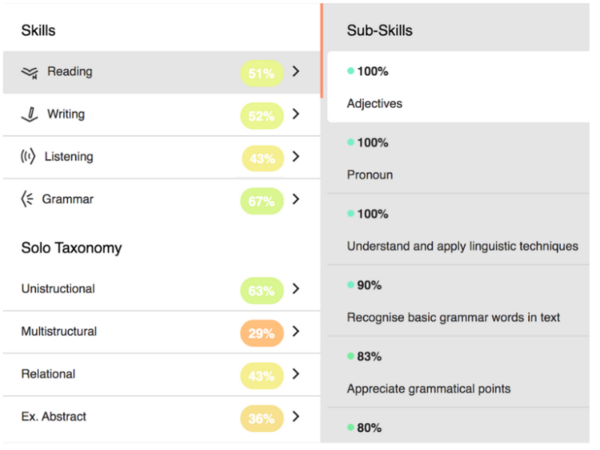The height and width of the screenshot is (450, 600).
Task: Expand the Listening row chevron
Action: tap(296, 157)
